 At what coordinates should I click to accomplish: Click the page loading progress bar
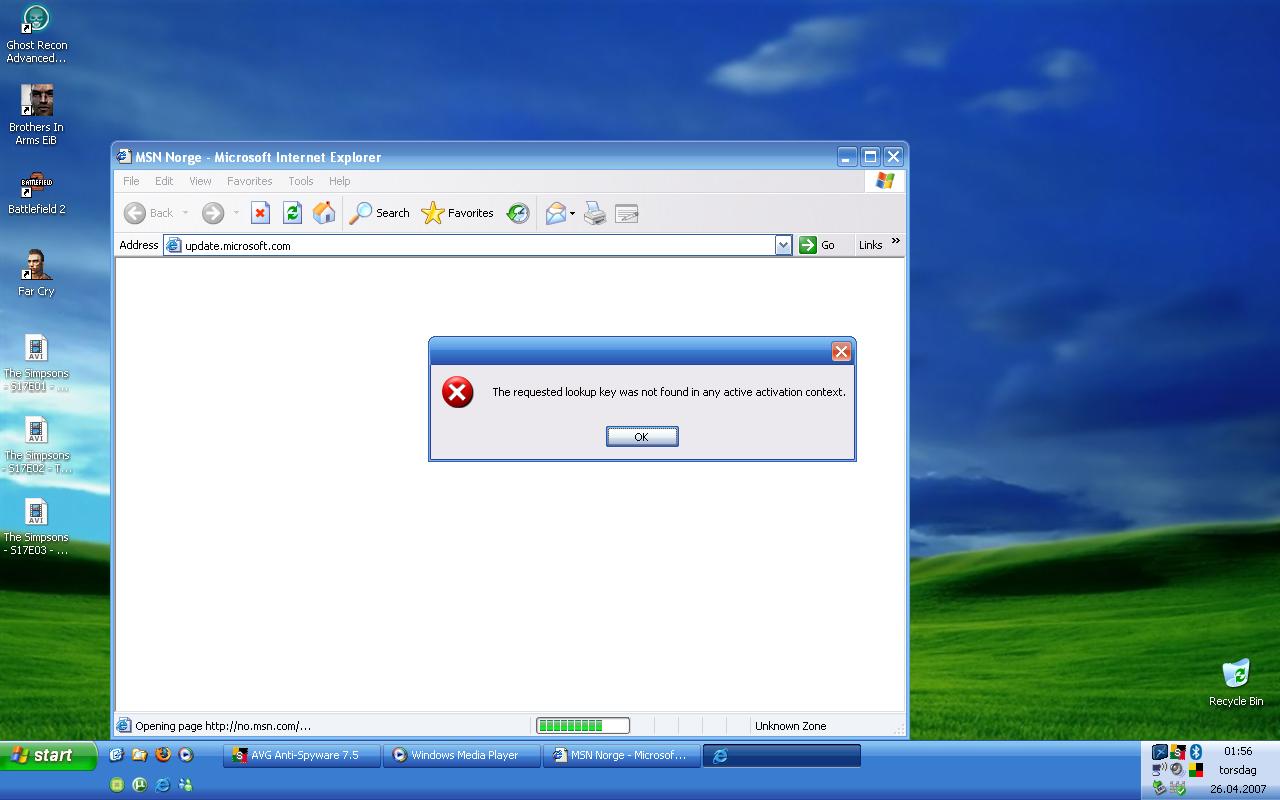[583, 726]
